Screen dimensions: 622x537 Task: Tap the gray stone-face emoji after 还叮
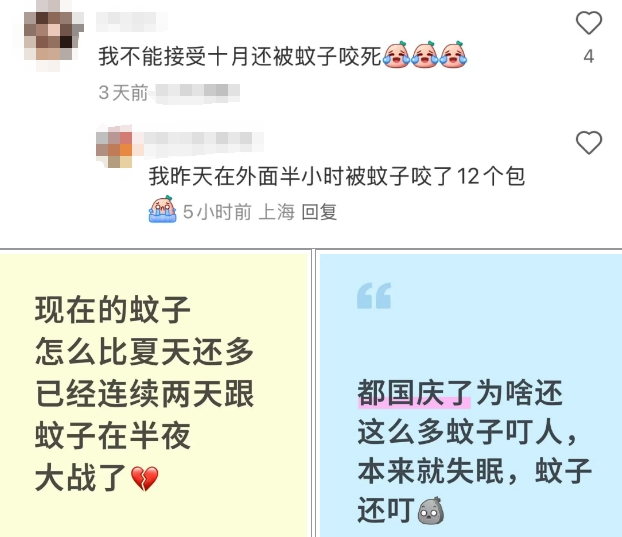(x=431, y=510)
